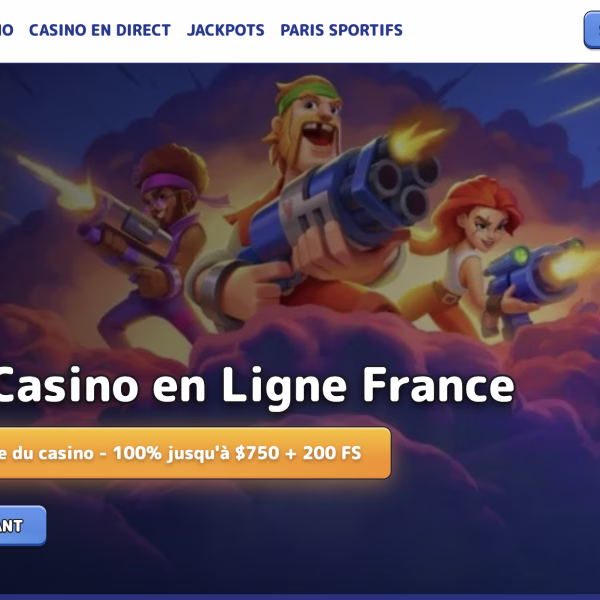
Task: Click the blue button at the header's right edge
Action: (x=592, y=30)
